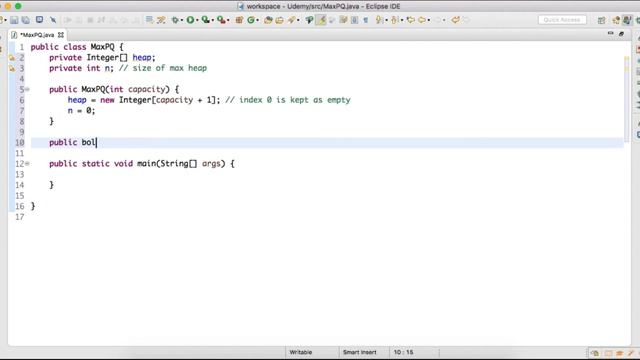Click the Smart Insert status entry

(360, 352)
